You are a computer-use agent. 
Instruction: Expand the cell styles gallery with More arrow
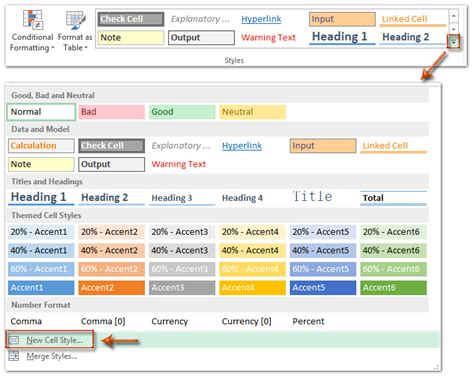pos(453,42)
